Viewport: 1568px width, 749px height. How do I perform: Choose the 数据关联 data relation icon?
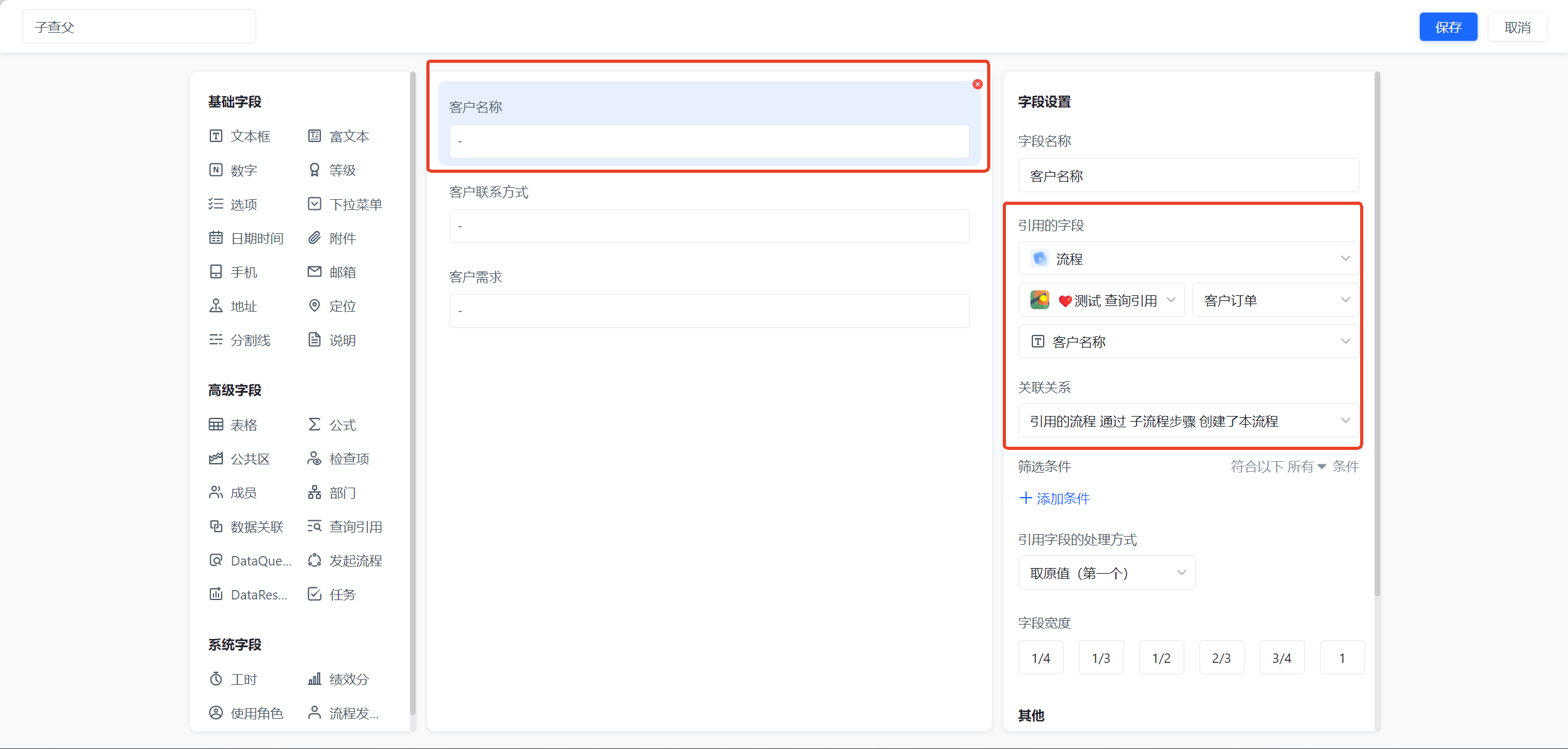216,527
